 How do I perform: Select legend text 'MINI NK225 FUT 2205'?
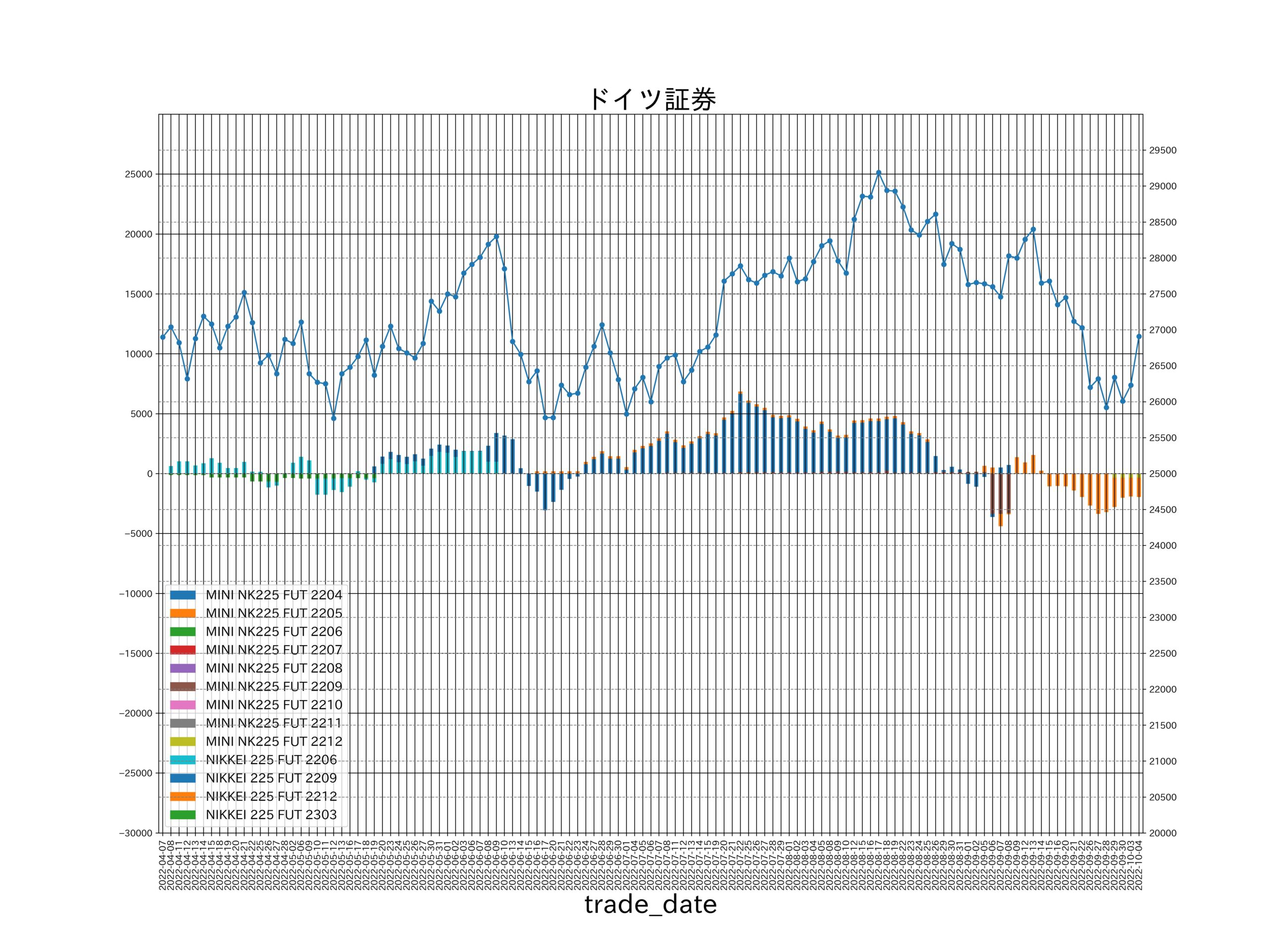(x=274, y=613)
